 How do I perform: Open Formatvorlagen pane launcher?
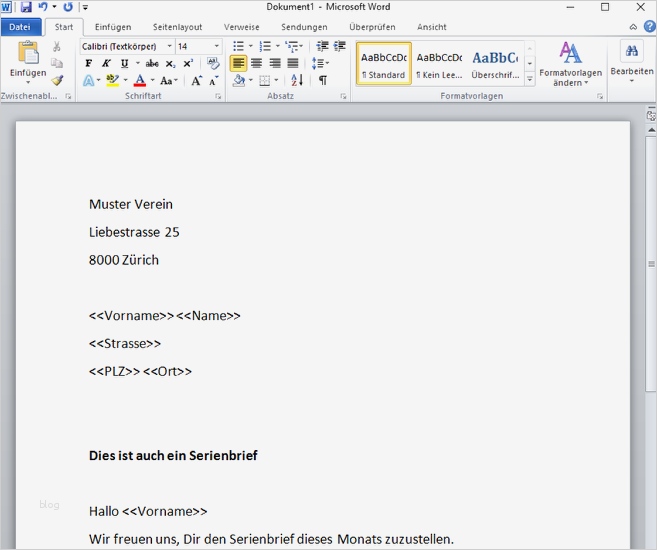click(x=600, y=96)
